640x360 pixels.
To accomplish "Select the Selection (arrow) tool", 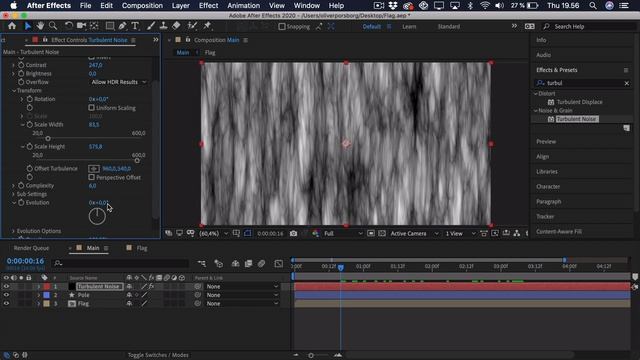I will click(28, 26).
